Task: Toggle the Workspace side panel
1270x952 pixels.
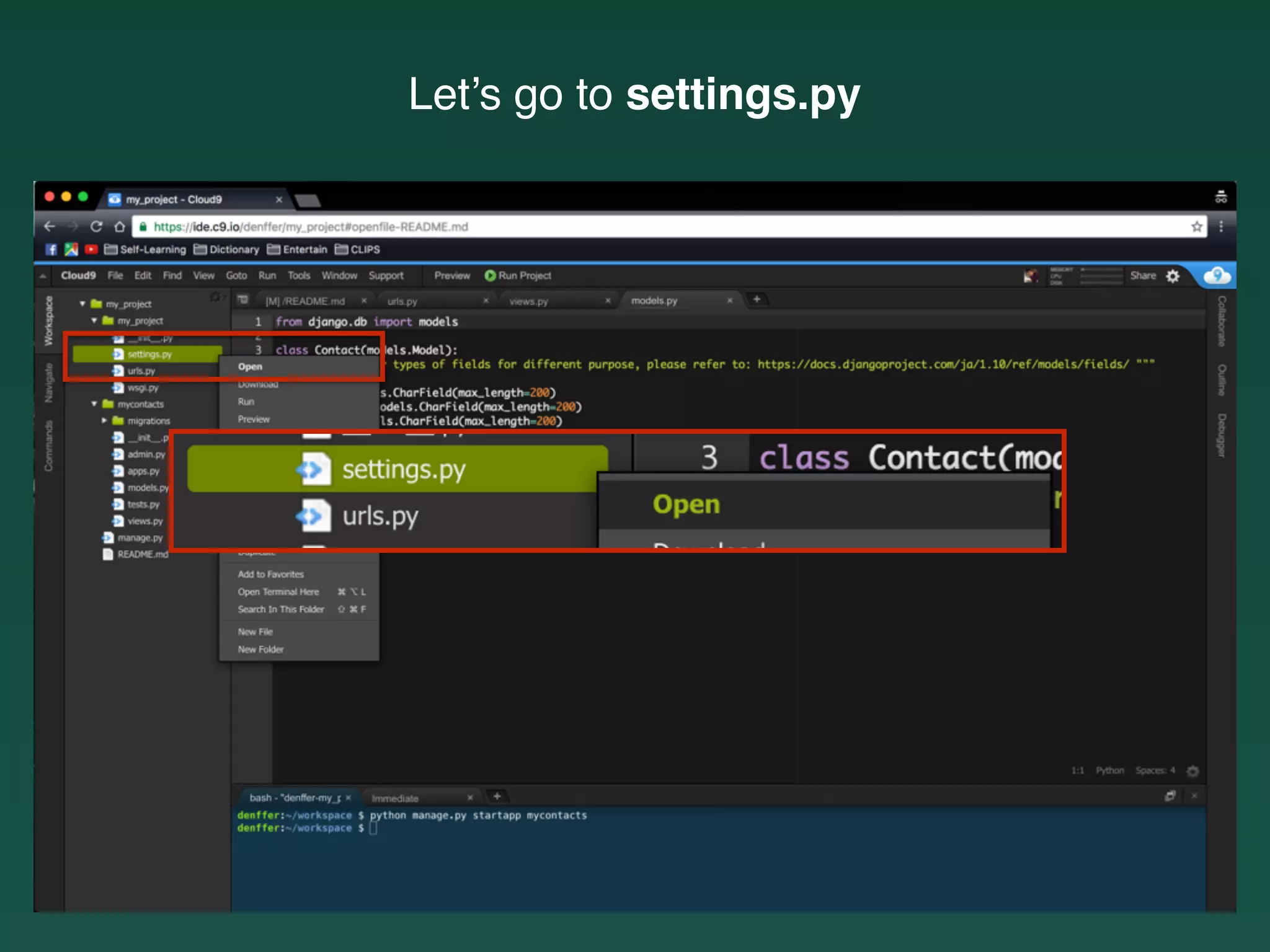Action: [x=48, y=320]
